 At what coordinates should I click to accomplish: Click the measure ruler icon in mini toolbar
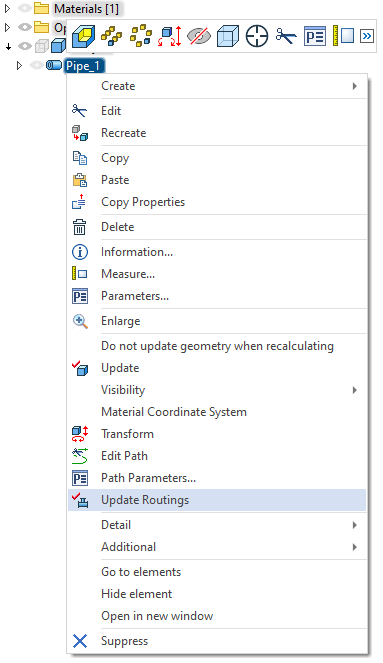[x=343, y=36]
